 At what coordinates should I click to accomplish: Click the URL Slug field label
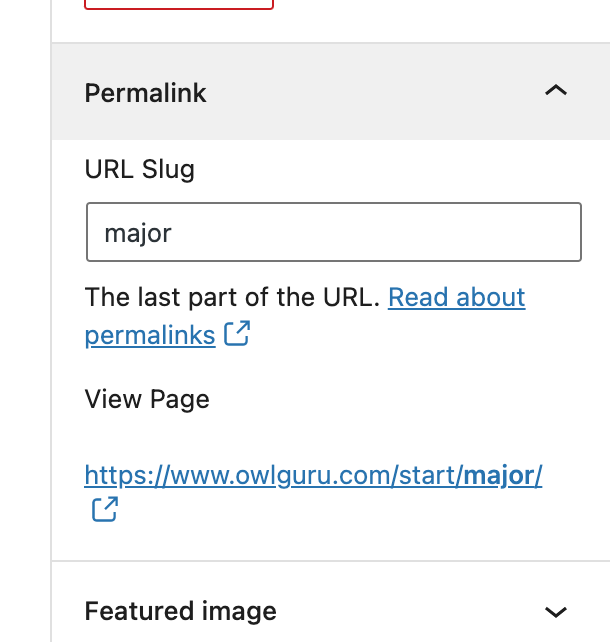[x=140, y=169]
